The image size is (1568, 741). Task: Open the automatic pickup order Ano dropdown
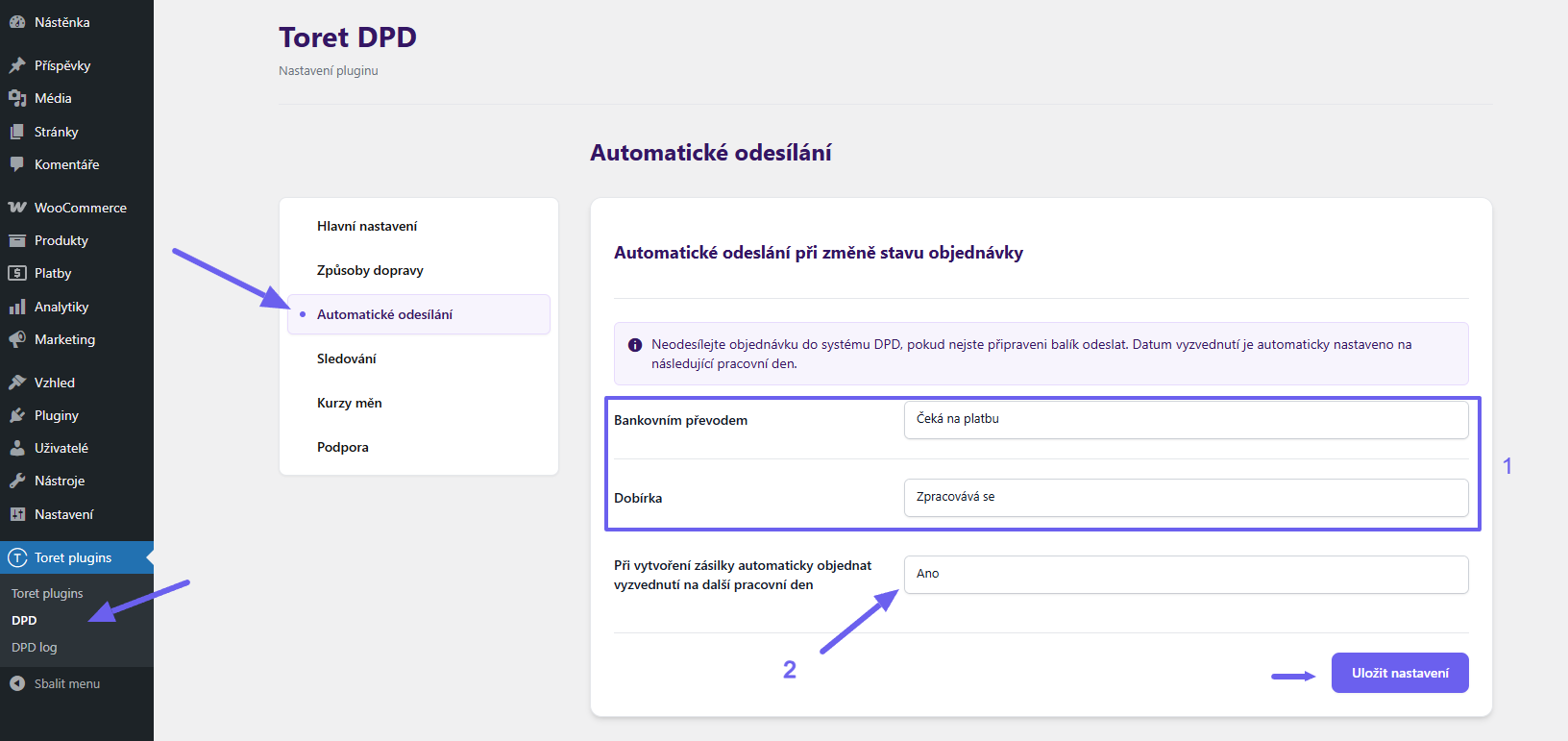[1186, 574]
